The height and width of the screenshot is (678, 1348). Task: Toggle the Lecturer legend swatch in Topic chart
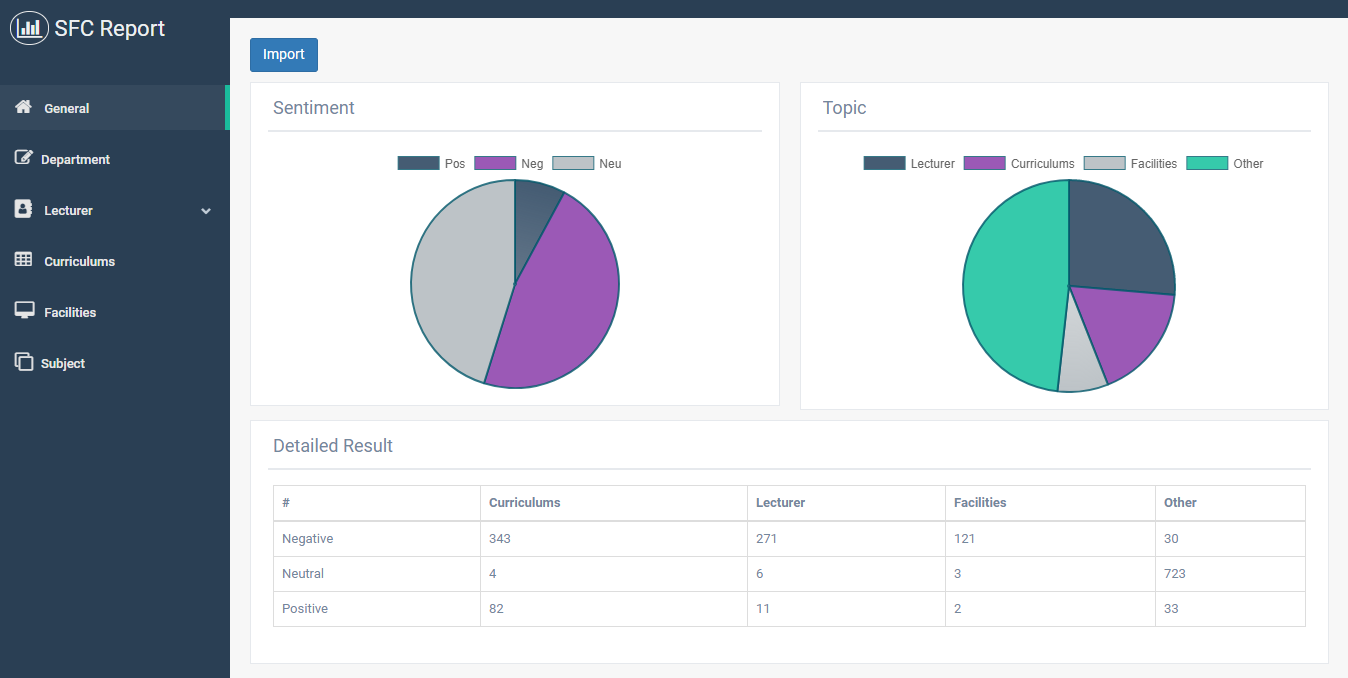click(884, 163)
